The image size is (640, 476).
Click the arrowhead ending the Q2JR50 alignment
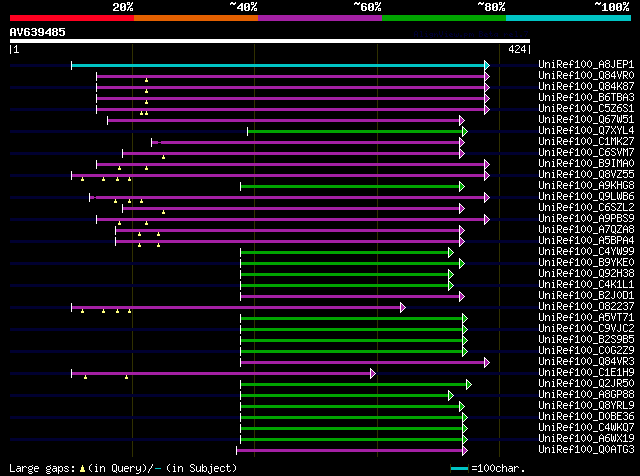click(469, 385)
